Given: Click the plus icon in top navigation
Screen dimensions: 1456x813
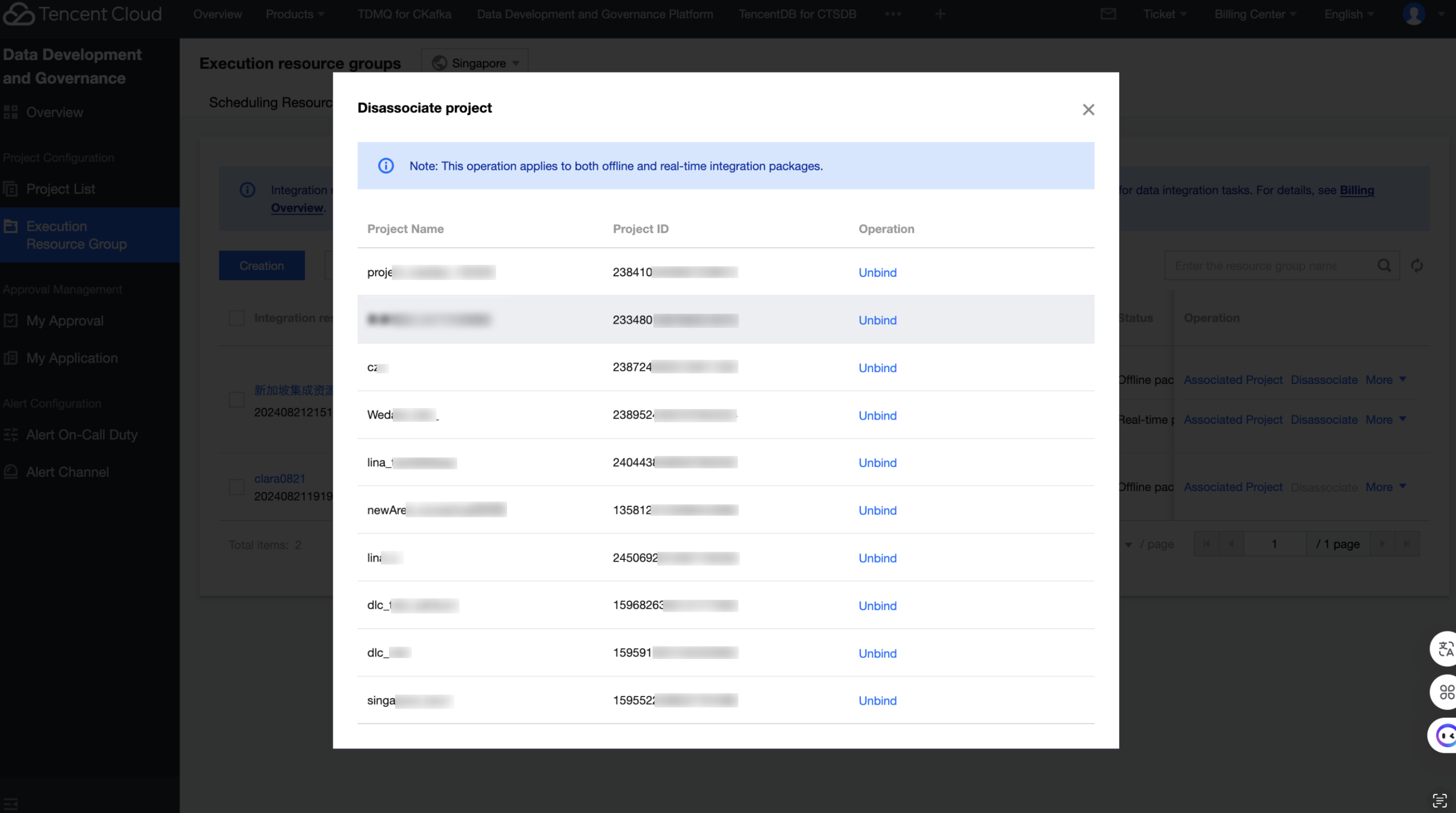Looking at the screenshot, I should point(940,14).
